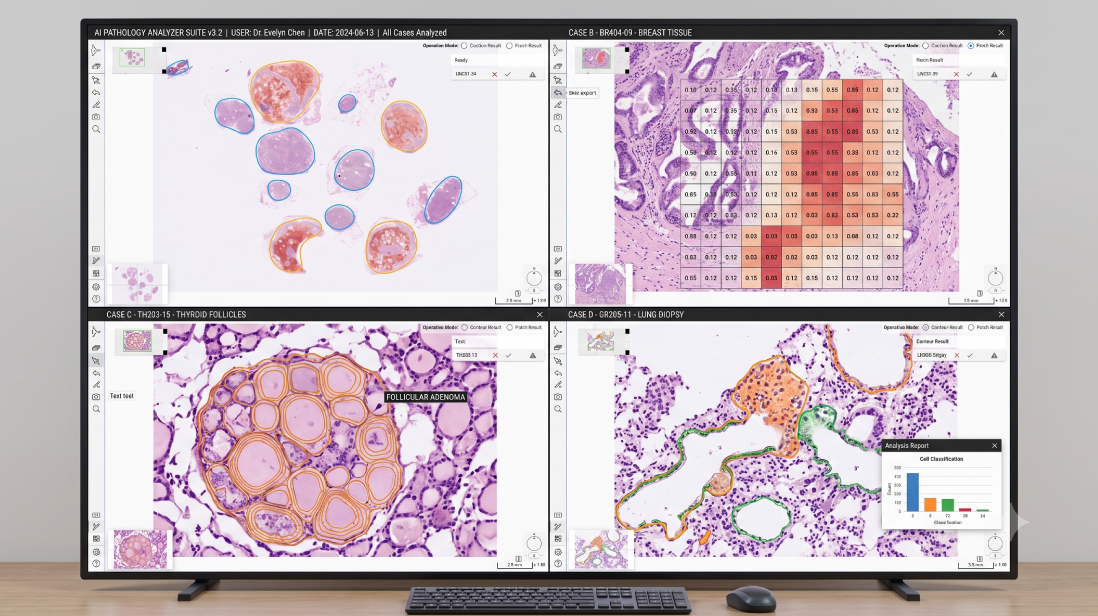
Task: Open the help icon in Case C panel
Action: tap(96, 564)
